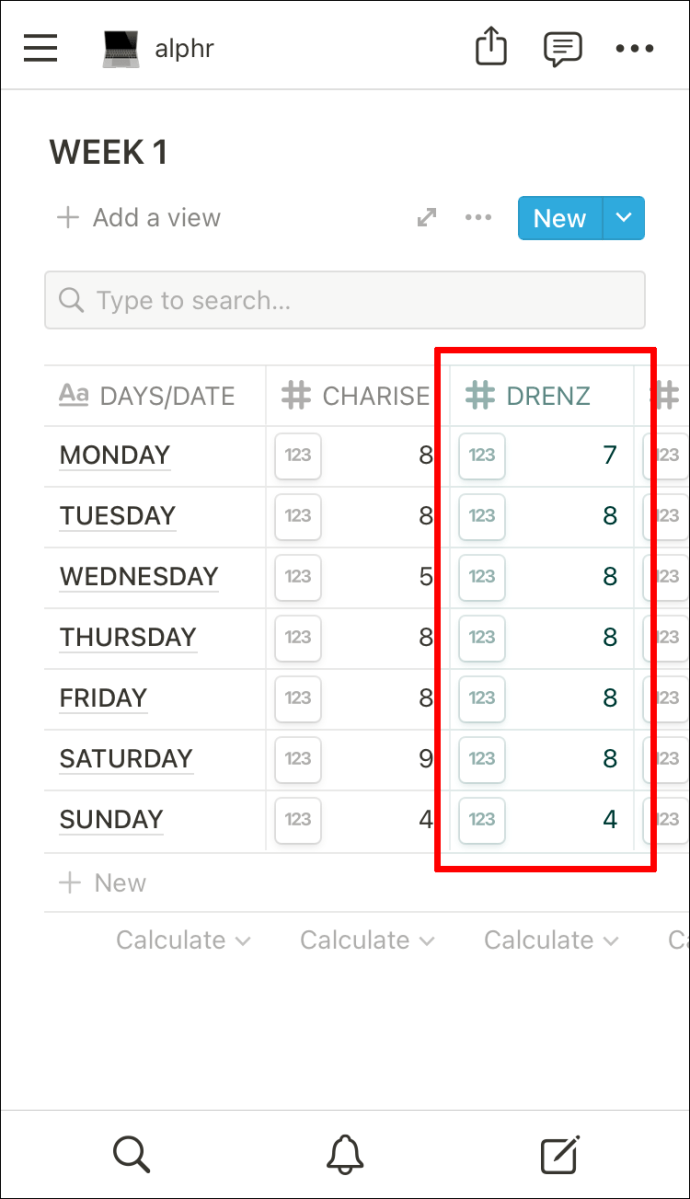Open Calculate dropdown under DAYS/DATE column
The height and width of the screenshot is (1199, 690).
tap(183, 940)
